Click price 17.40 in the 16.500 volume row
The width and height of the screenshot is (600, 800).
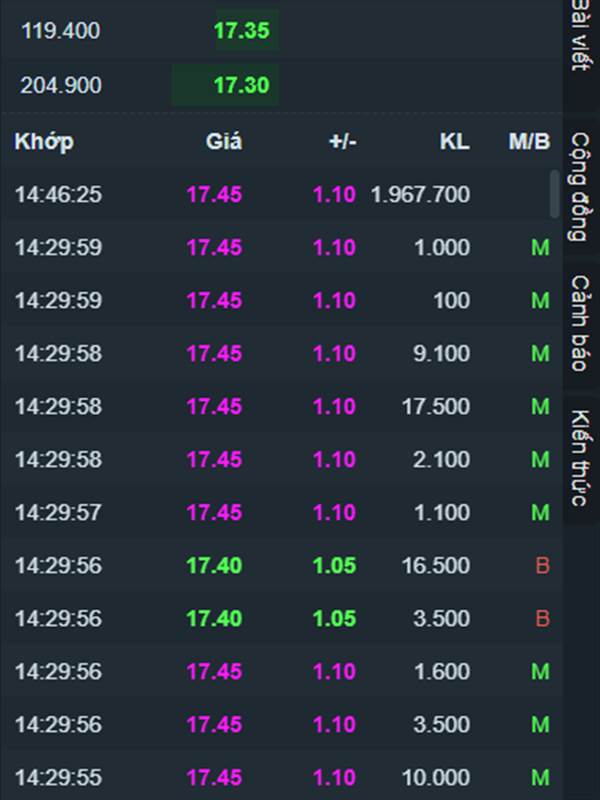click(214, 565)
